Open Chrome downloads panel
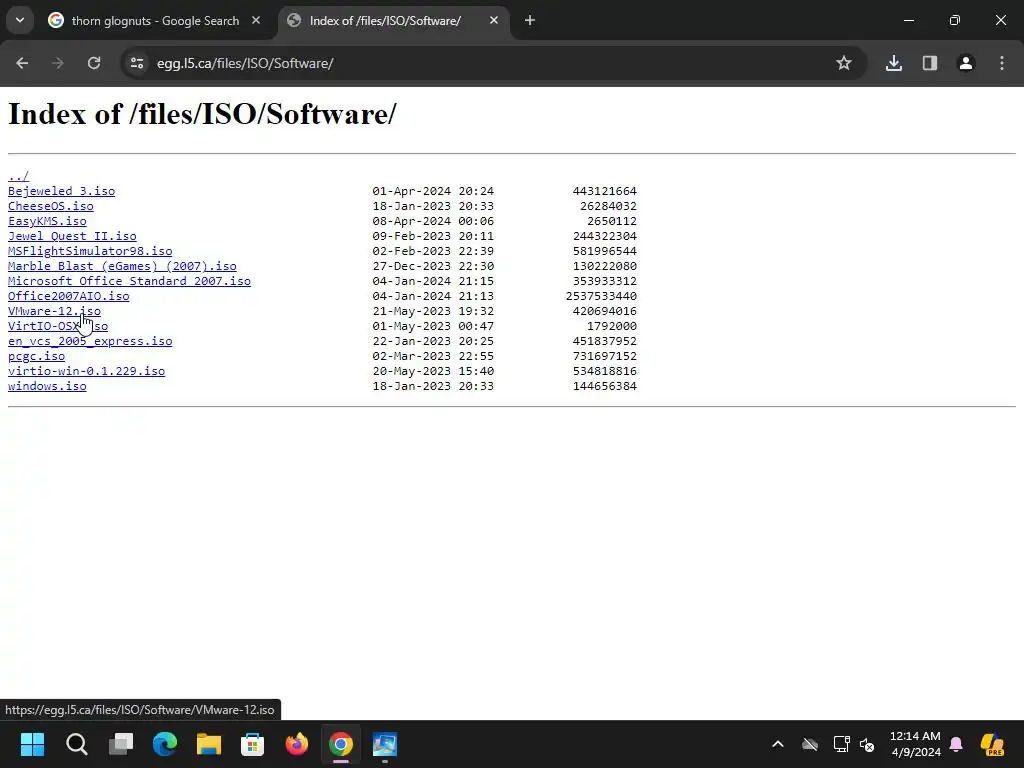This screenshot has width=1024, height=768. [x=893, y=63]
